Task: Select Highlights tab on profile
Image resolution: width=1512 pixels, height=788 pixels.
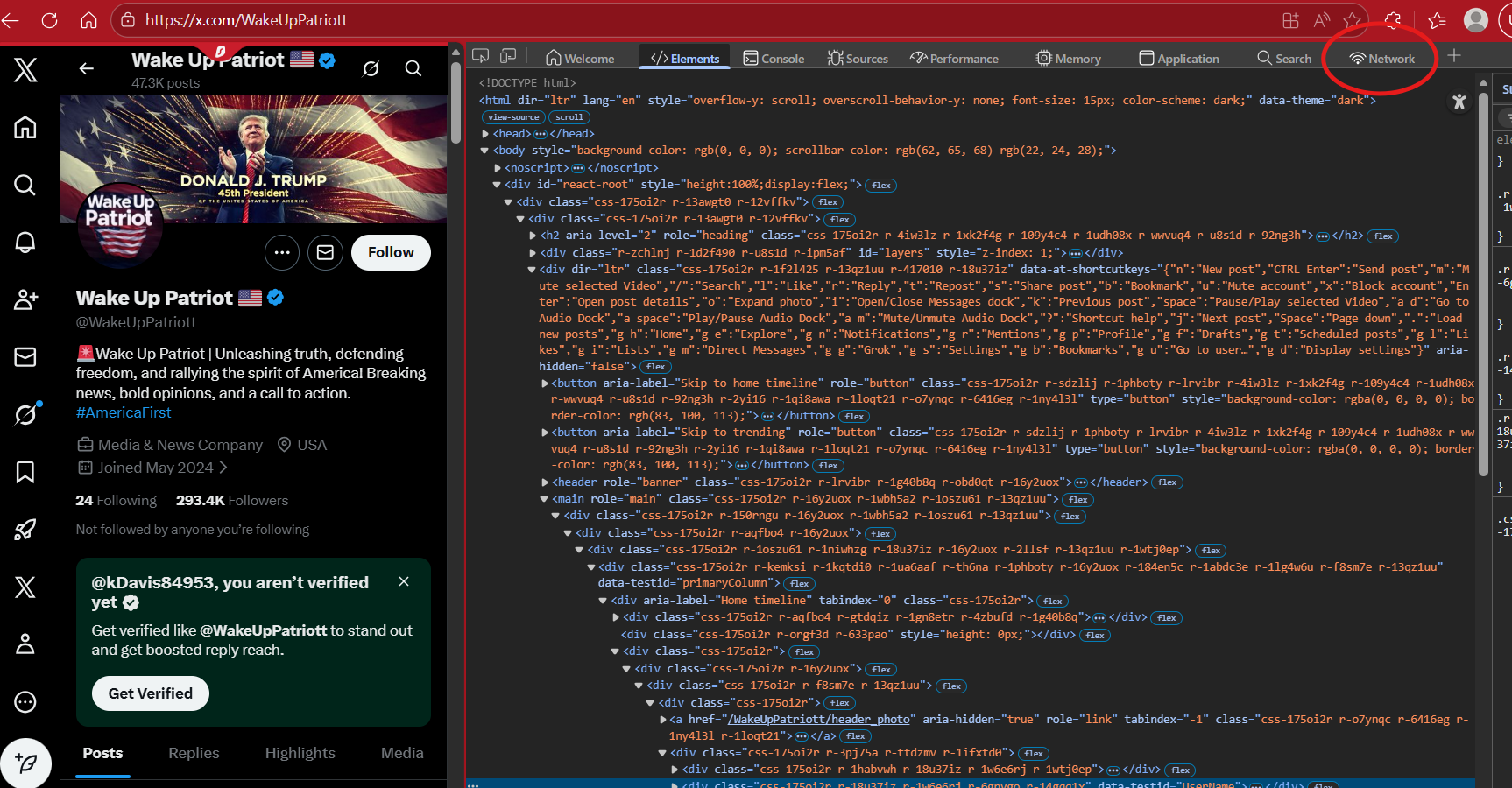Action: tap(300, 754)
